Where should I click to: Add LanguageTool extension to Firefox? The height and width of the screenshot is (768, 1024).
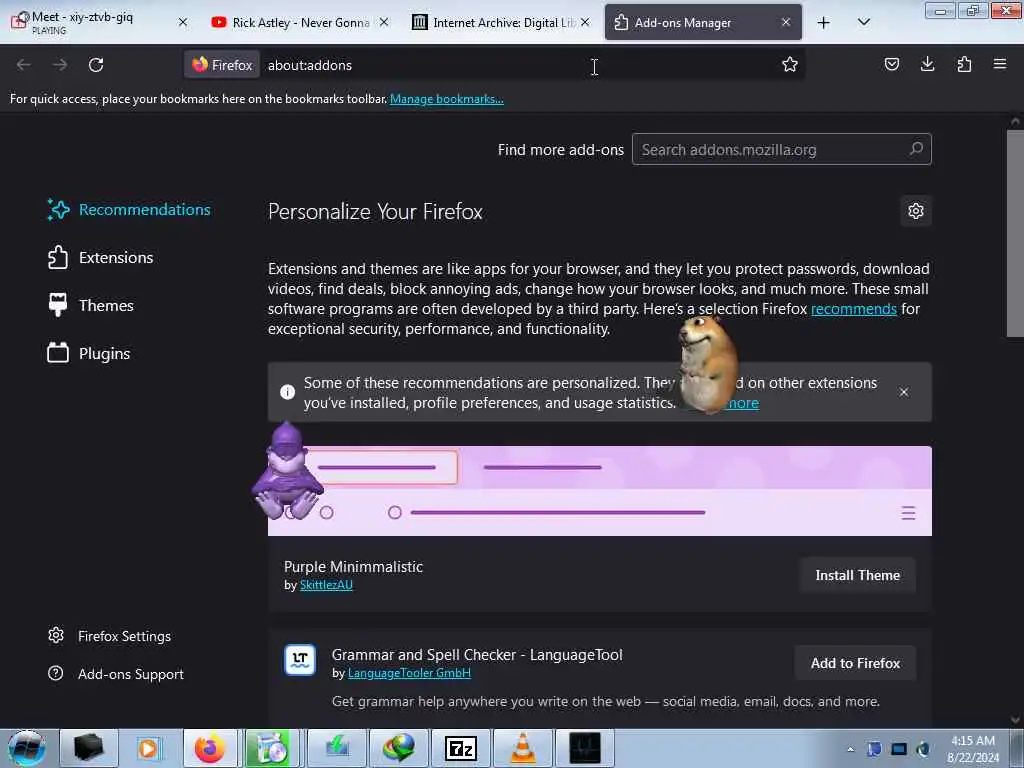pos(855,663)
